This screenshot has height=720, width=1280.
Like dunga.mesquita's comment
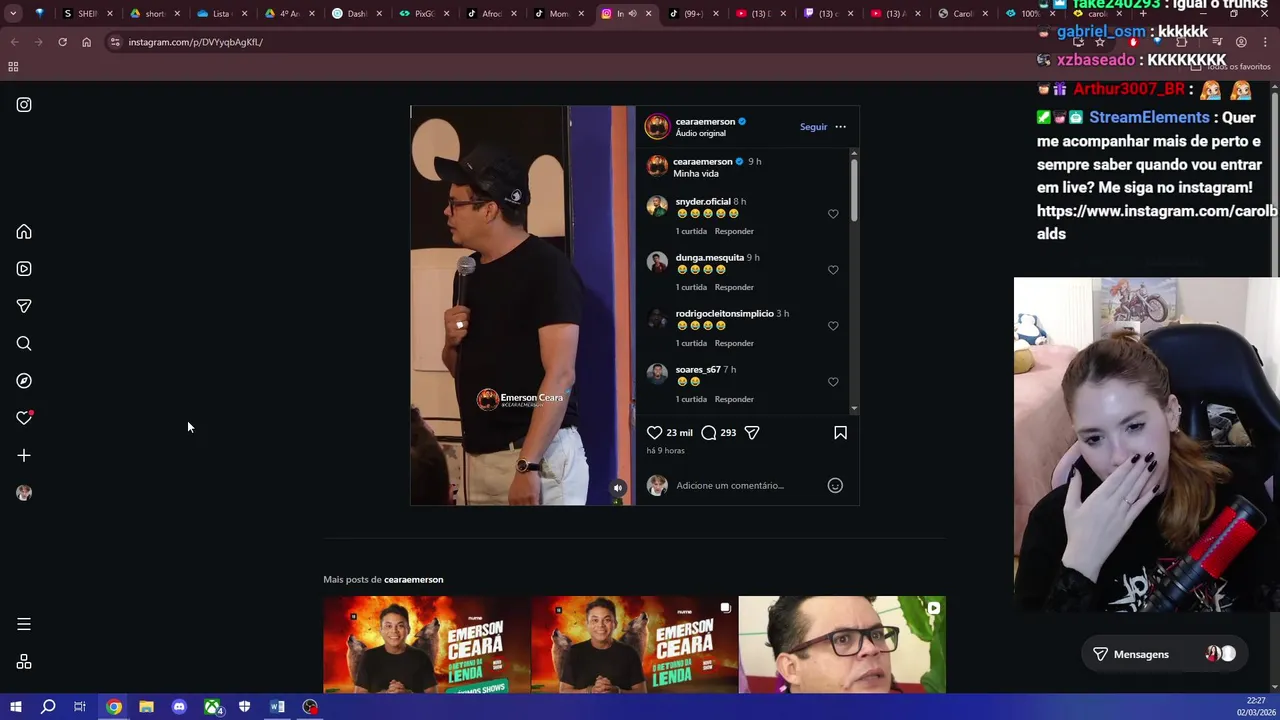(833, 270)
